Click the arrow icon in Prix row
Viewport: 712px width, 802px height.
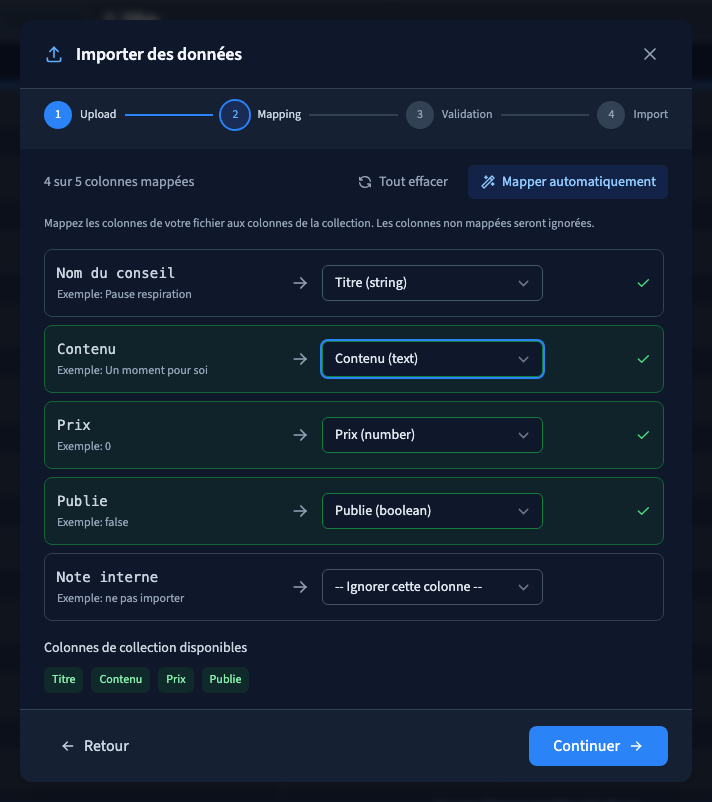click(300, 435)
